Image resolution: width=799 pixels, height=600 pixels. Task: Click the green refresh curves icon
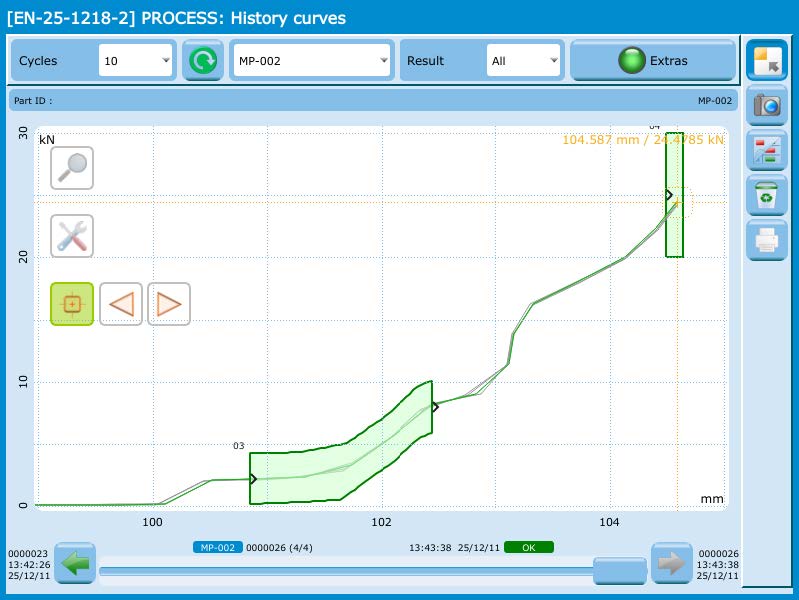203,61
